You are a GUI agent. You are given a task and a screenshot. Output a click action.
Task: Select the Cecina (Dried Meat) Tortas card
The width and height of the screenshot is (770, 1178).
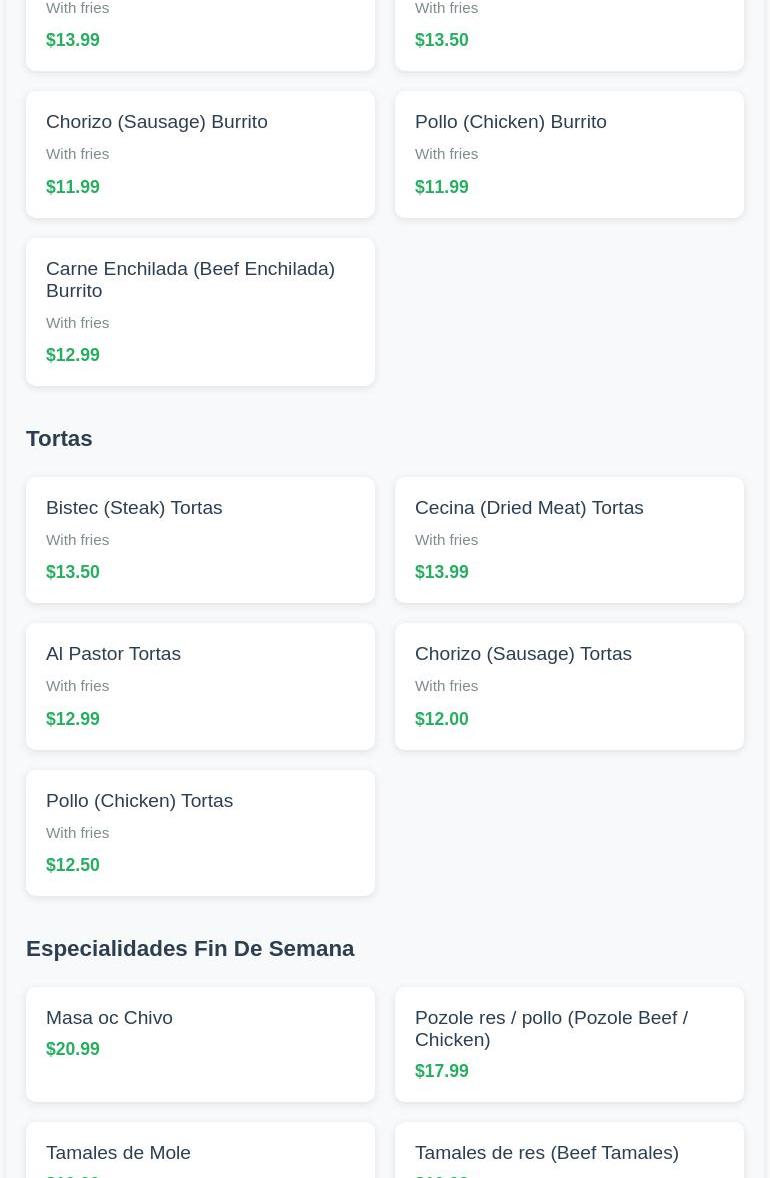569,540
